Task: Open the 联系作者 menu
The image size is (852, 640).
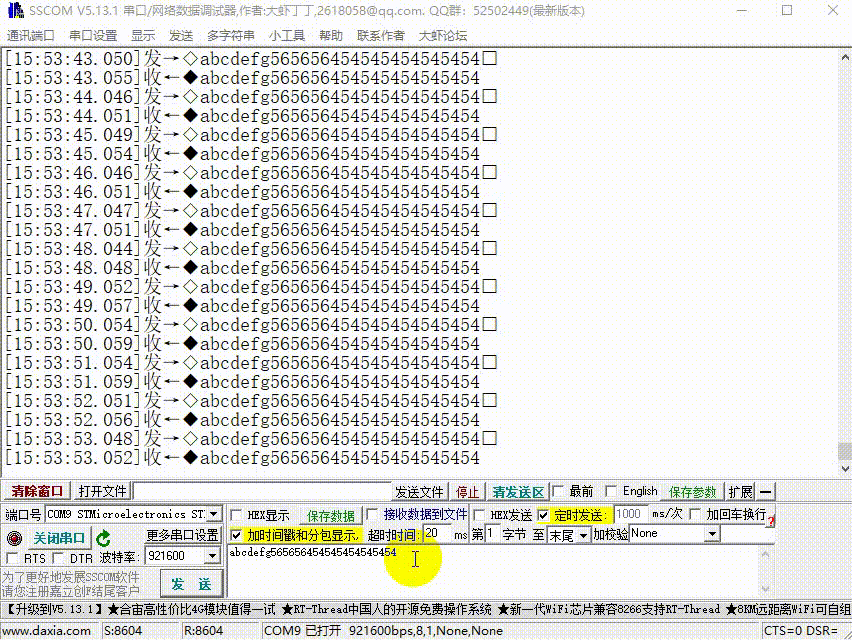Action: coord(380,35)
